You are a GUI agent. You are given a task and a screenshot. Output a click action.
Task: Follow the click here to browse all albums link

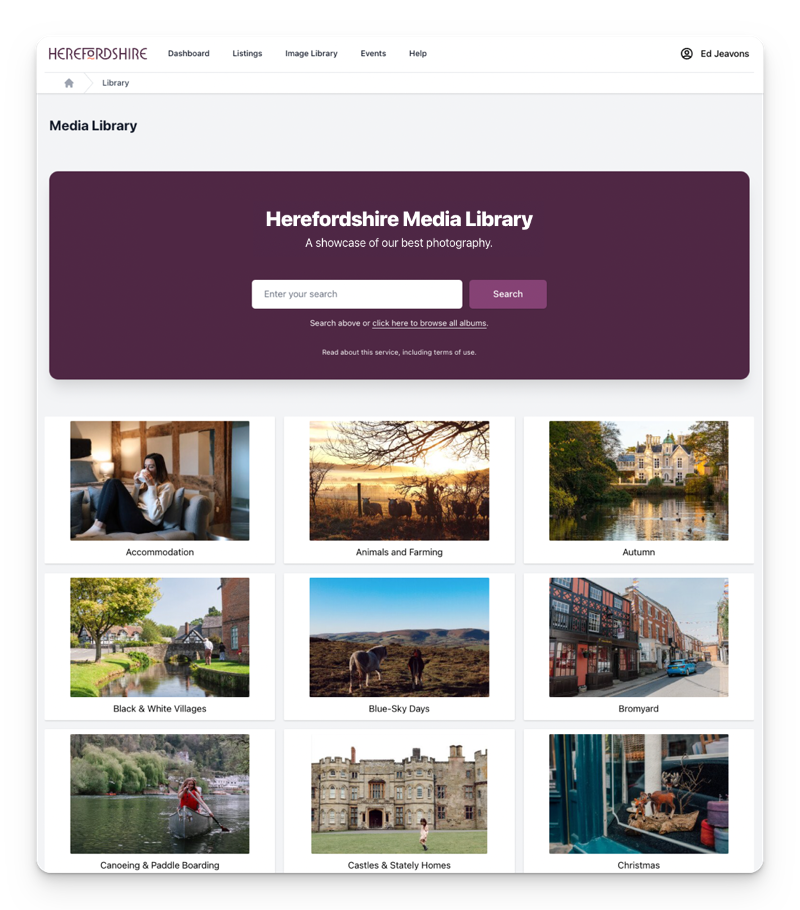[x=430, y=324]
